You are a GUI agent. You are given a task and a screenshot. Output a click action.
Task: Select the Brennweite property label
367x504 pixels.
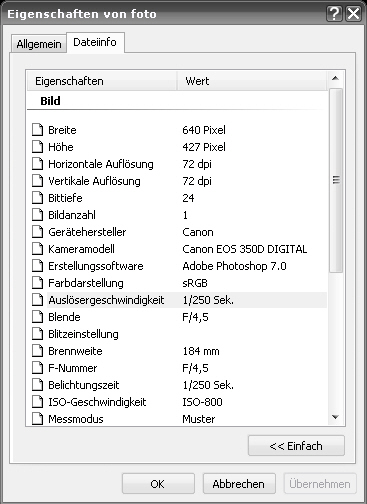(75, 351)
